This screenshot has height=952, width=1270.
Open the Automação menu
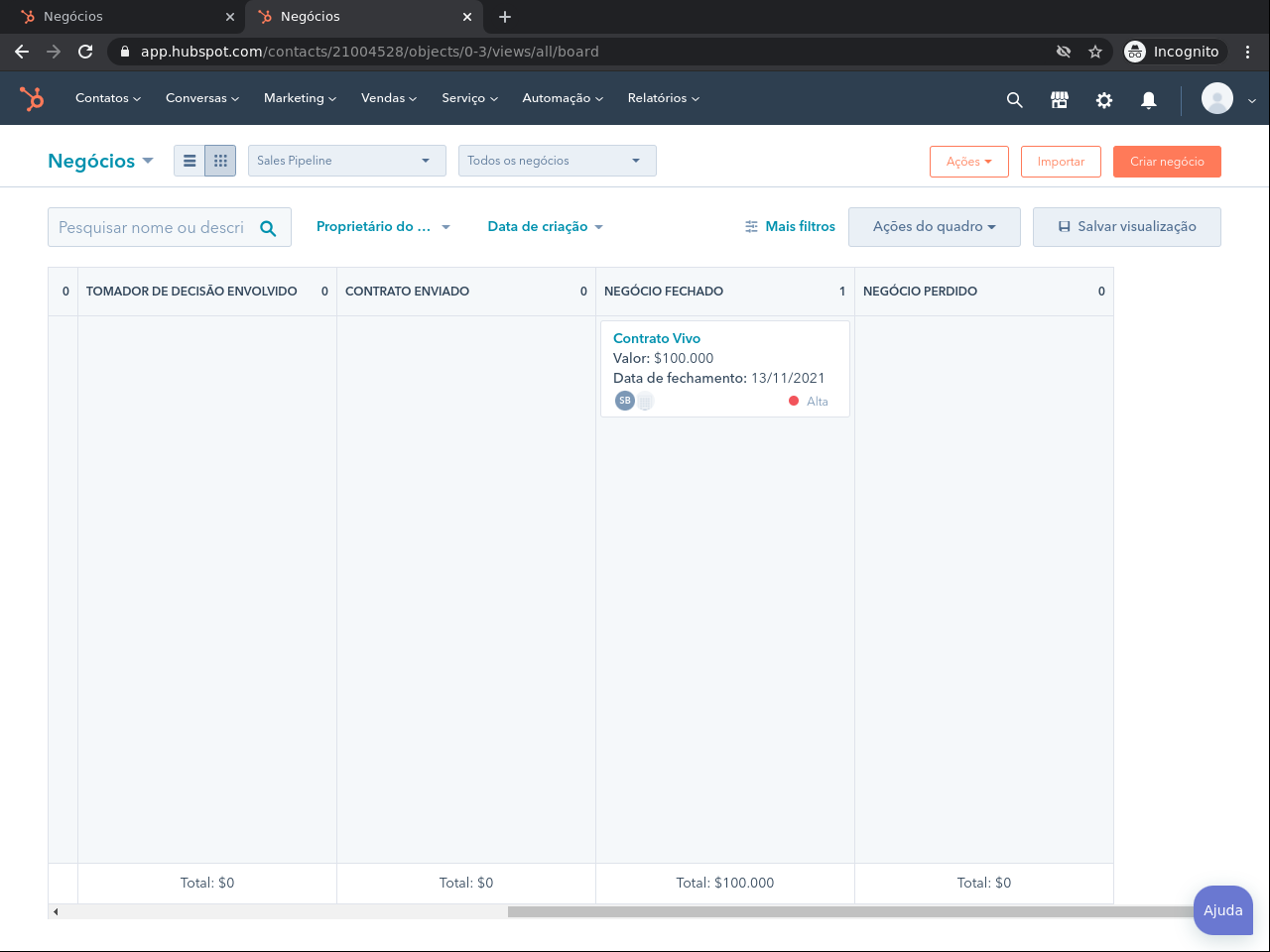click(563, 98)
